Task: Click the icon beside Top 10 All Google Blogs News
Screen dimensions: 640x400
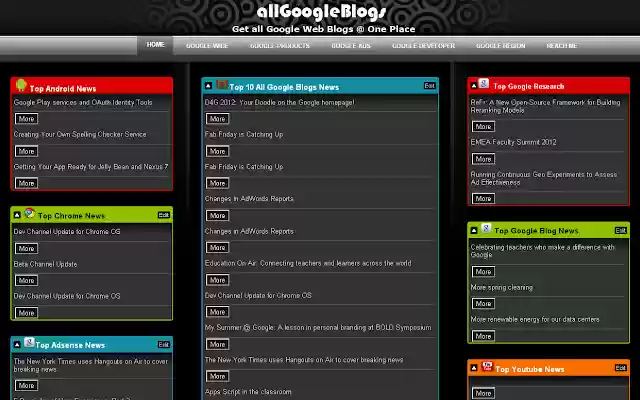Action: (222, 84)
